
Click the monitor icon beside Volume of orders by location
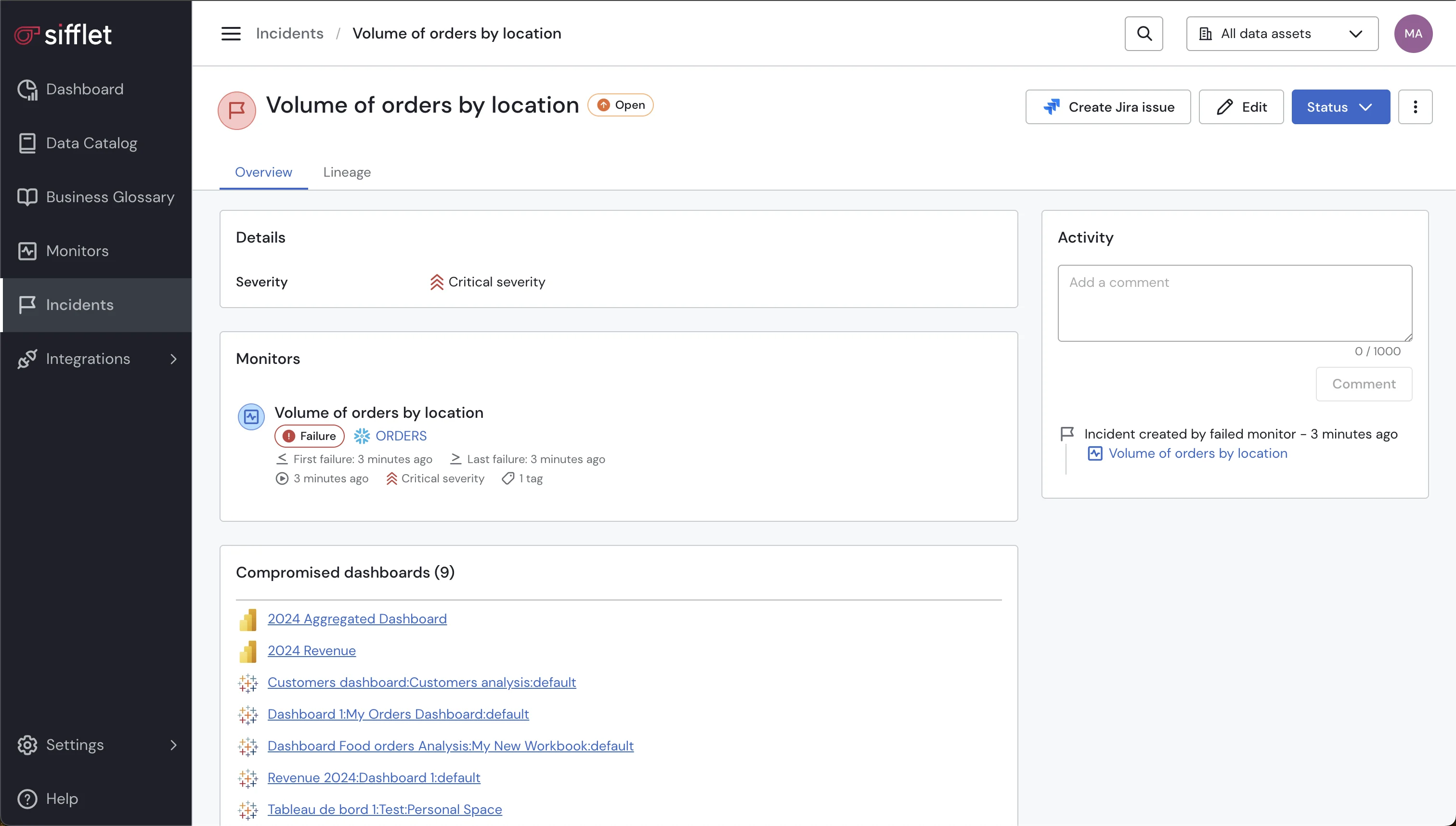click(251, 417)
